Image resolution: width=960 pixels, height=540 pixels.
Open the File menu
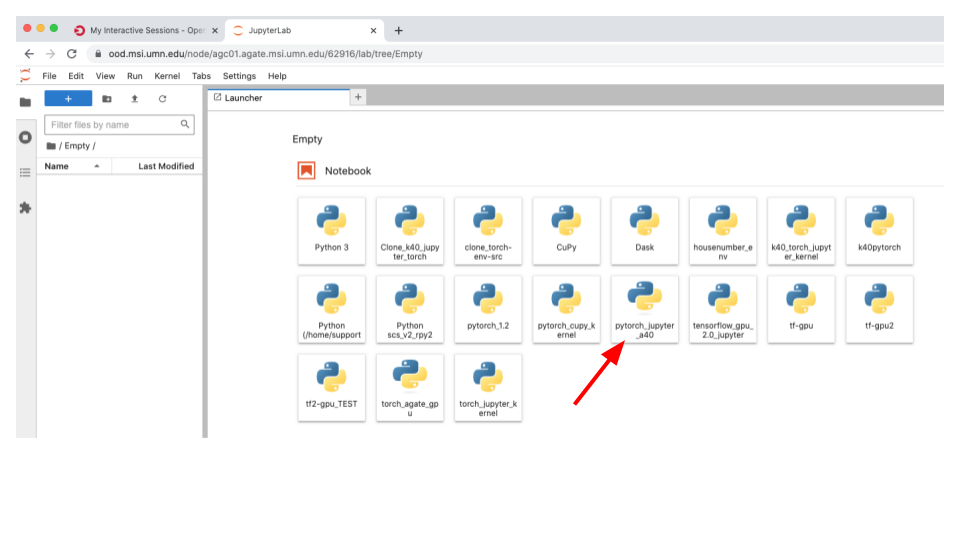pyautogui.click(x=49, y=76)
